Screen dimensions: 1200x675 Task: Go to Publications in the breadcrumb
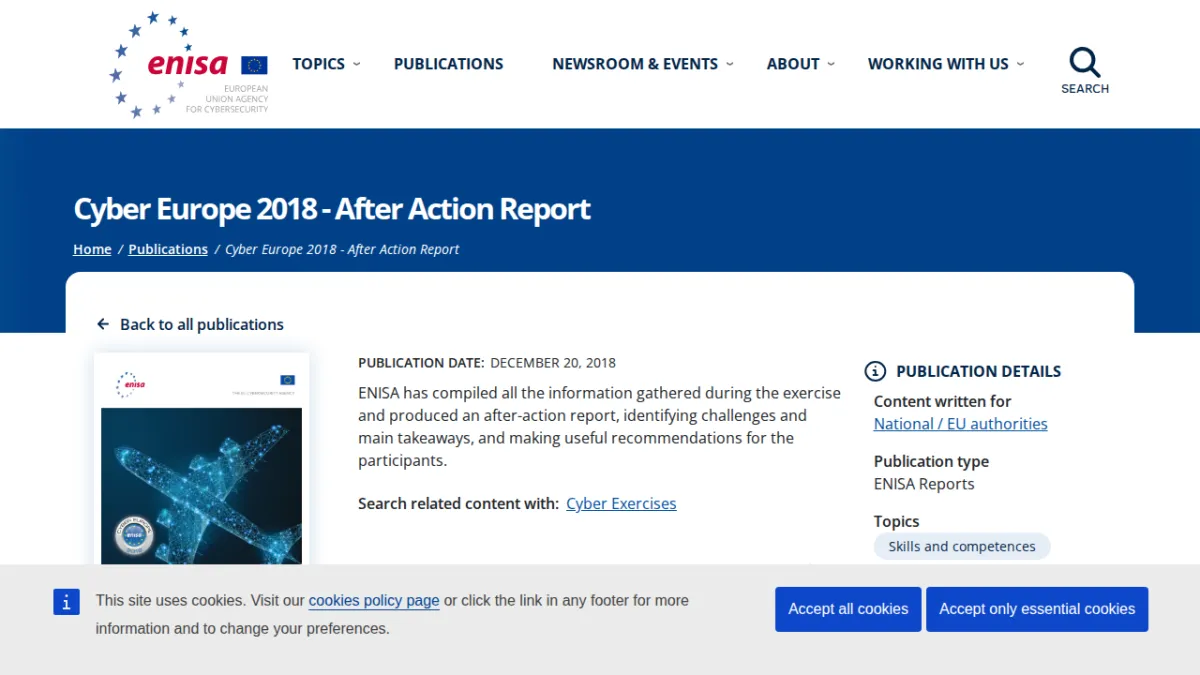pyautogui.click(x=168, y=249)
